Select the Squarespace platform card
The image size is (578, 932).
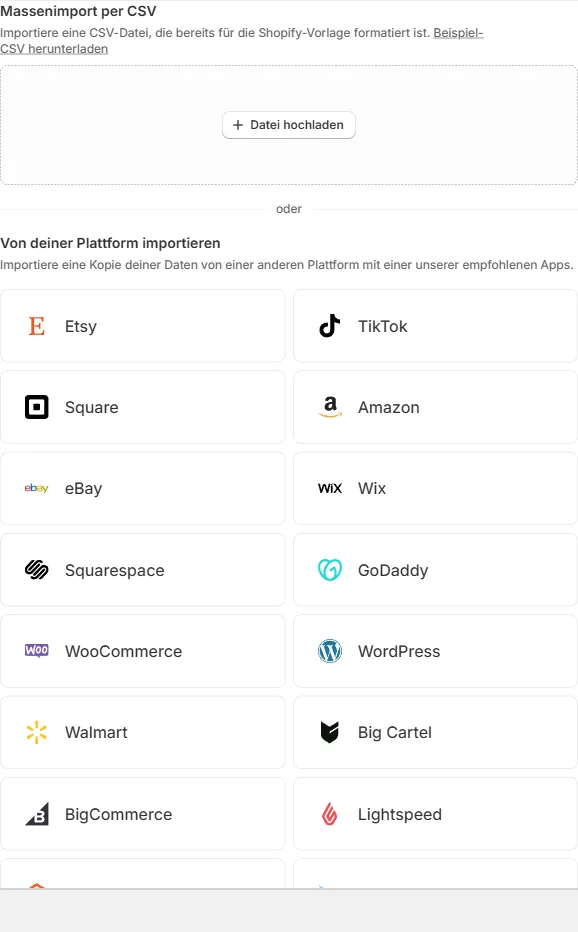143,569
